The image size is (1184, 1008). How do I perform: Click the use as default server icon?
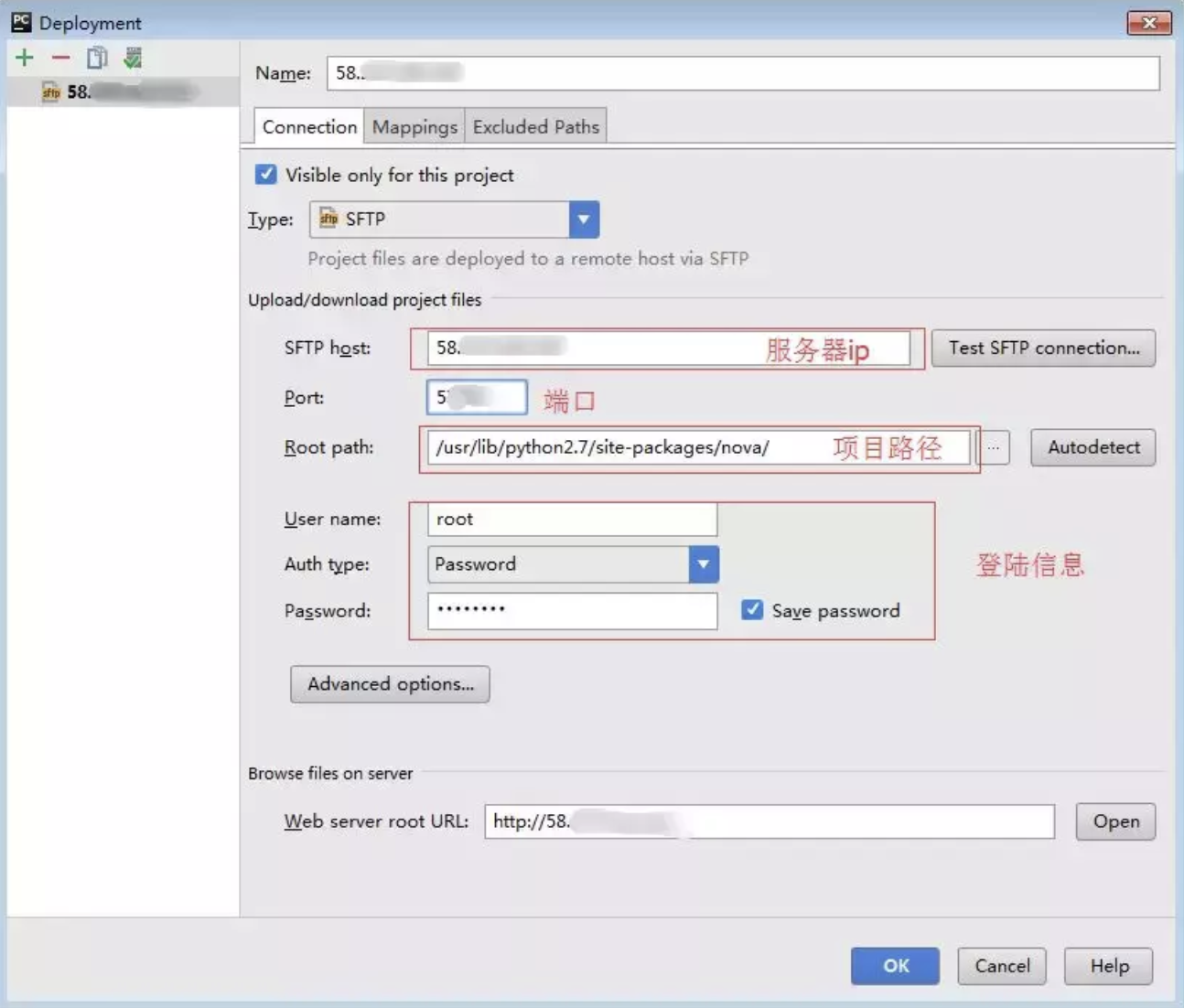click(x=133, y=59)
